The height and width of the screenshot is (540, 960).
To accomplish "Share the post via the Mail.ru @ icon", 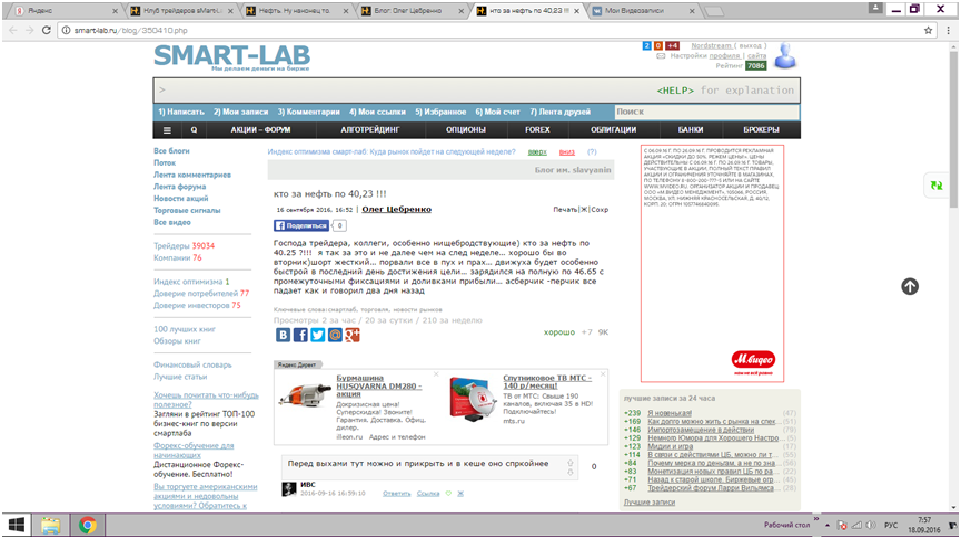I will click(335, 335).
